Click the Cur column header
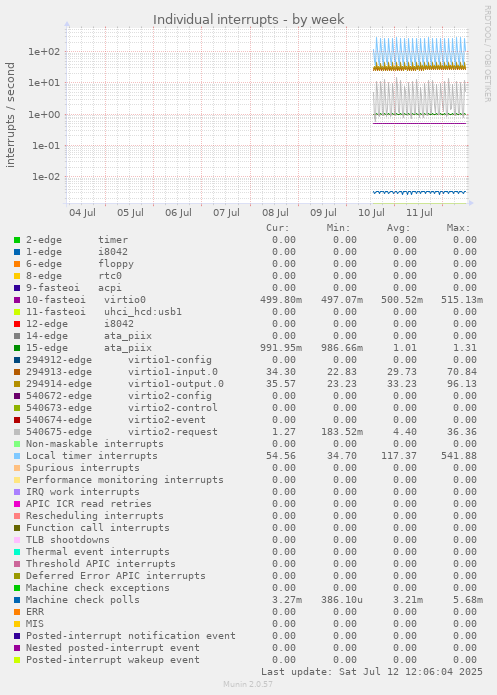 [x=278, y=228]
